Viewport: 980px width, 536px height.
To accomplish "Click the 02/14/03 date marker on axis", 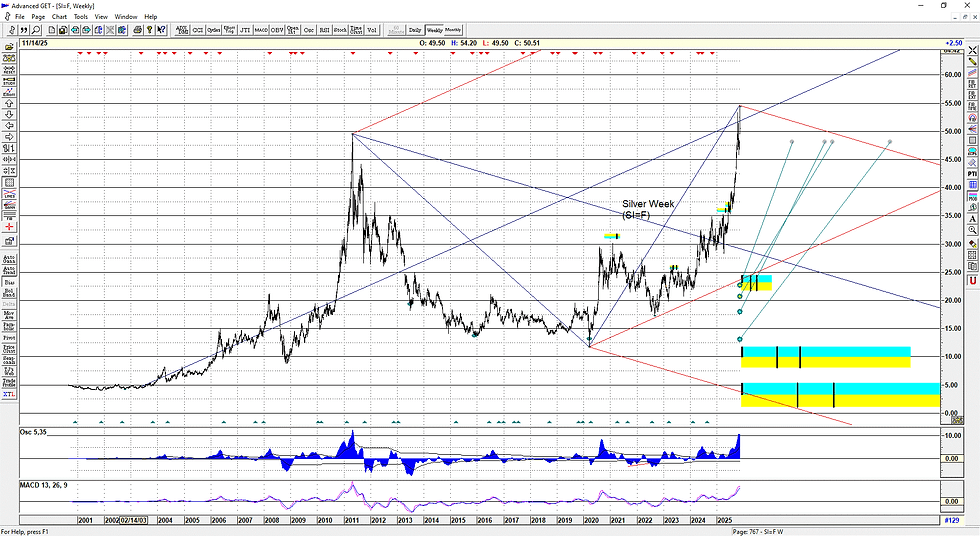I will 134,520.
